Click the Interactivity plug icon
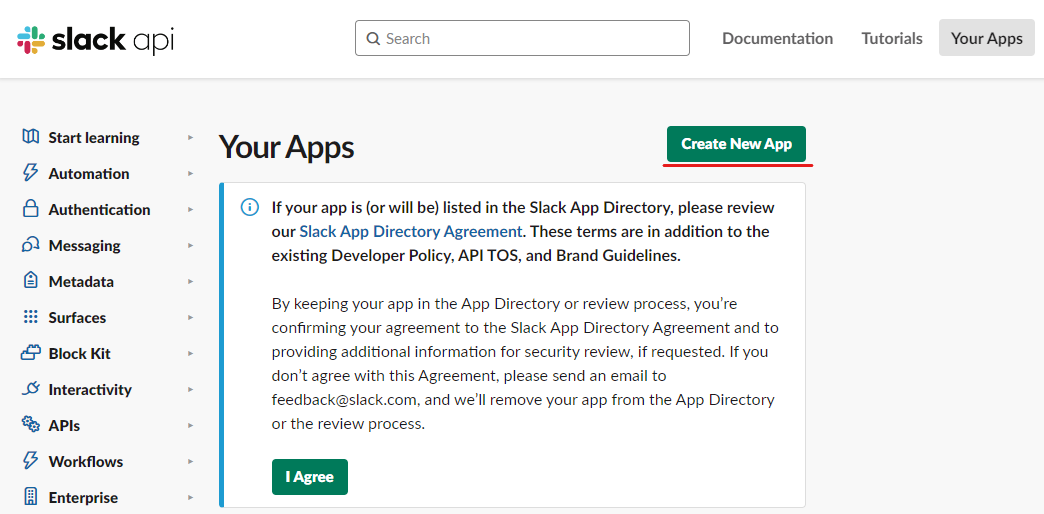 (x=31, y=389)
